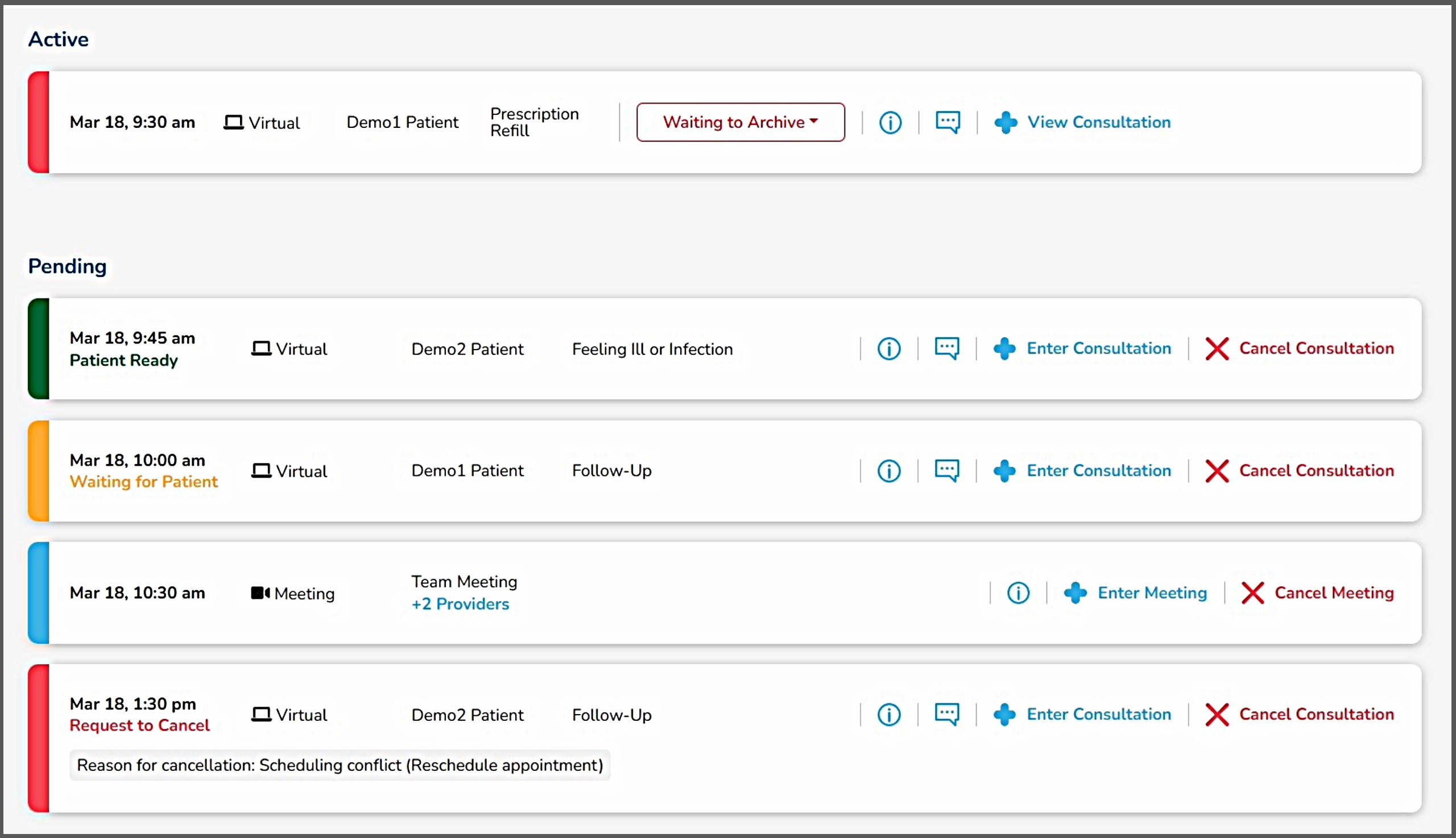Click View Consultation for Demo1 Patient

1083,122
